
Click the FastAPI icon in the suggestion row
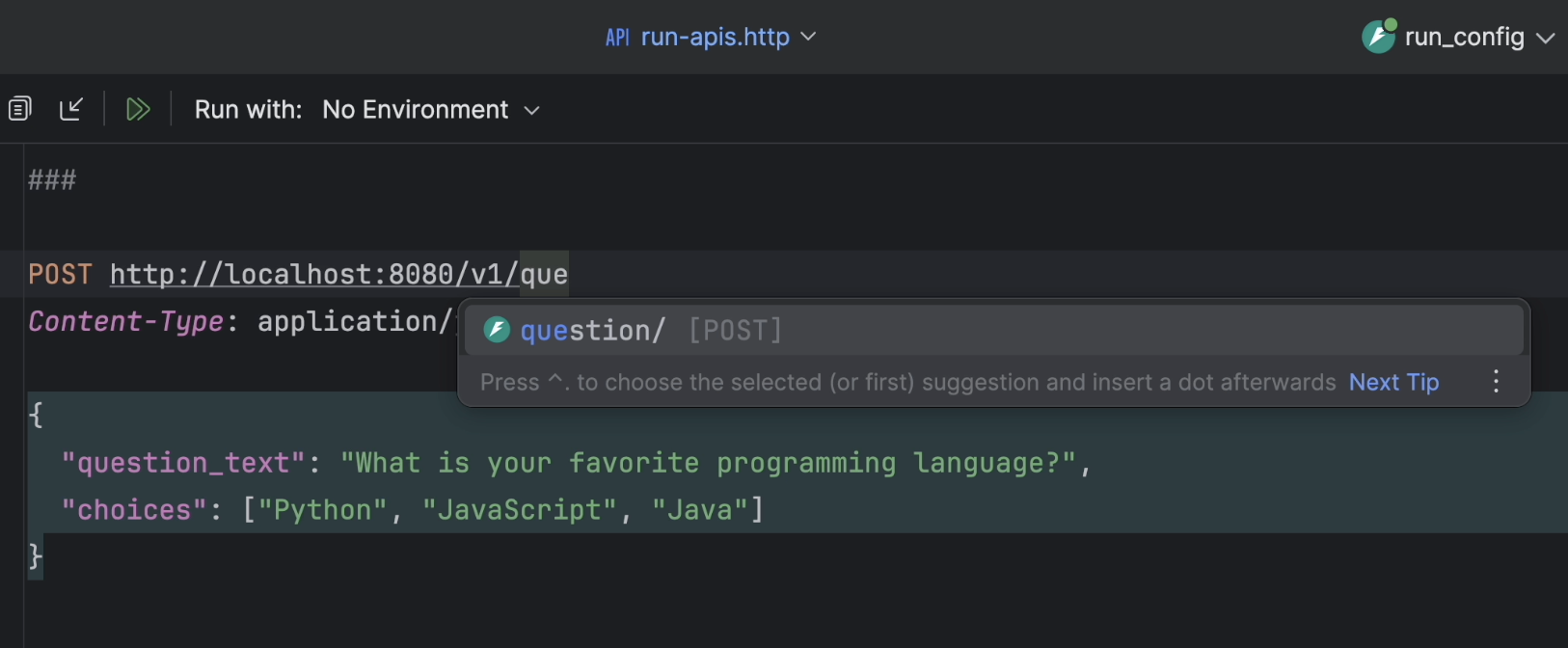497,330
